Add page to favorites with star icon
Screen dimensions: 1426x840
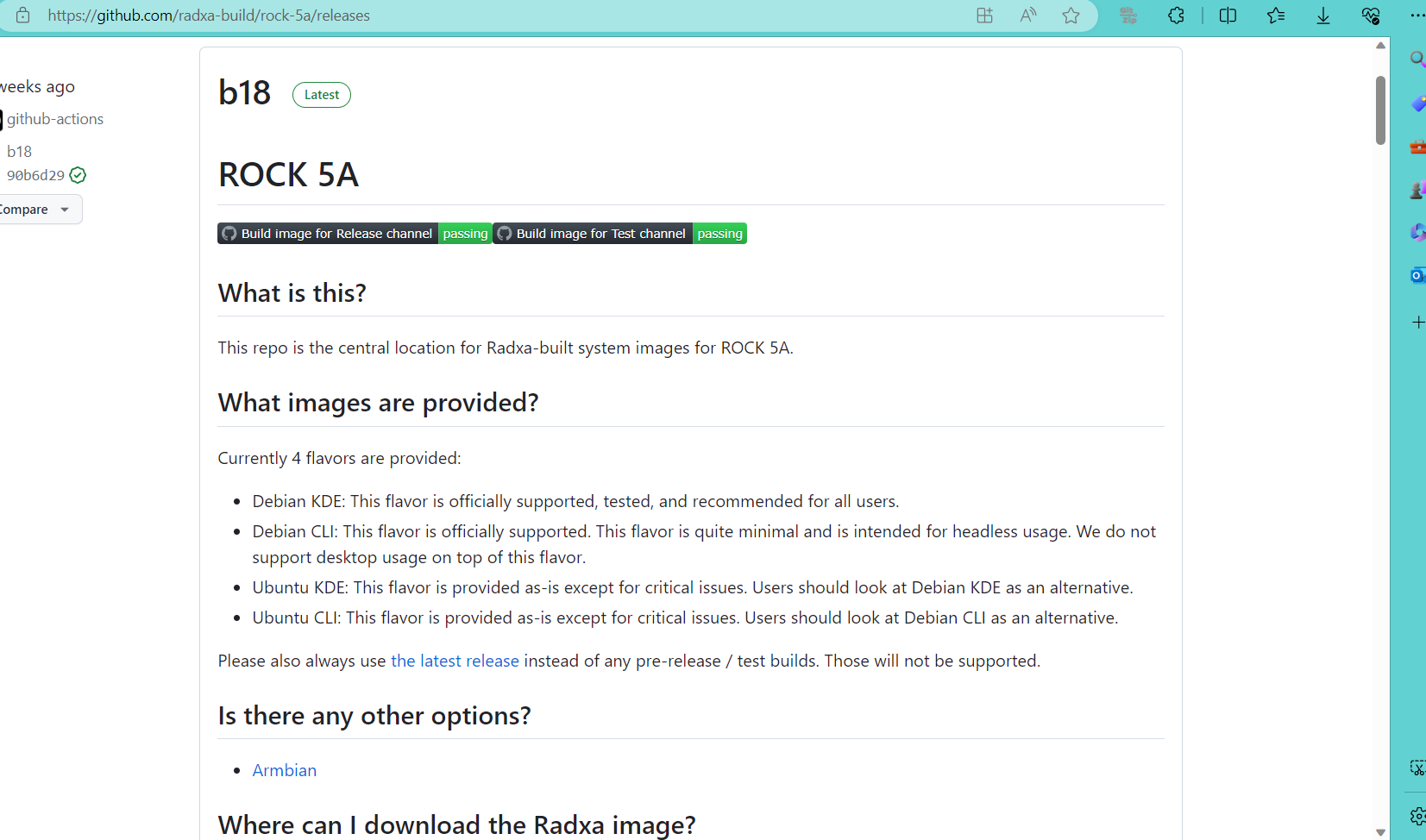(1071, 16)
